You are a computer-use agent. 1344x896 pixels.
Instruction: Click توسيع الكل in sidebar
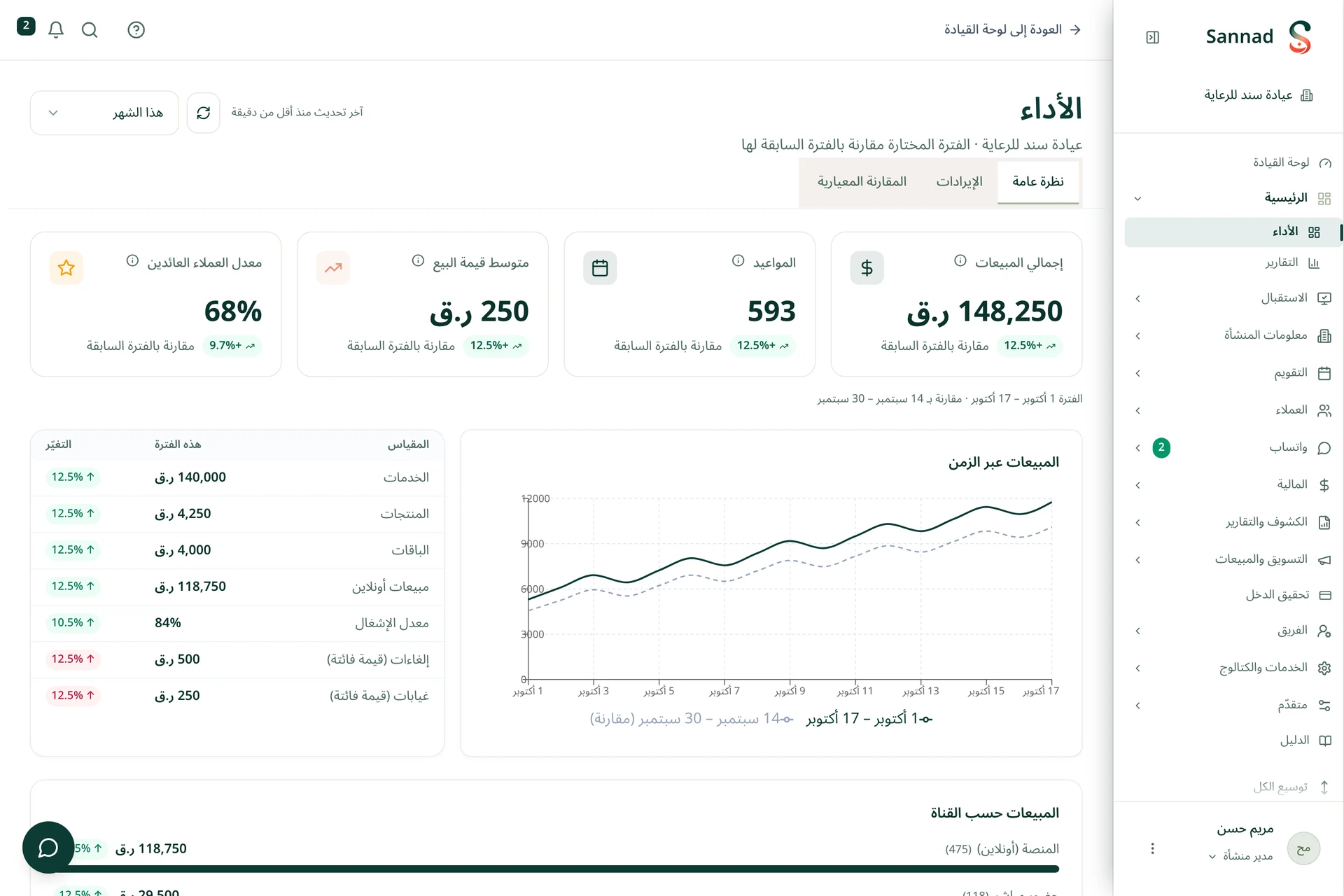[1291, 787]
